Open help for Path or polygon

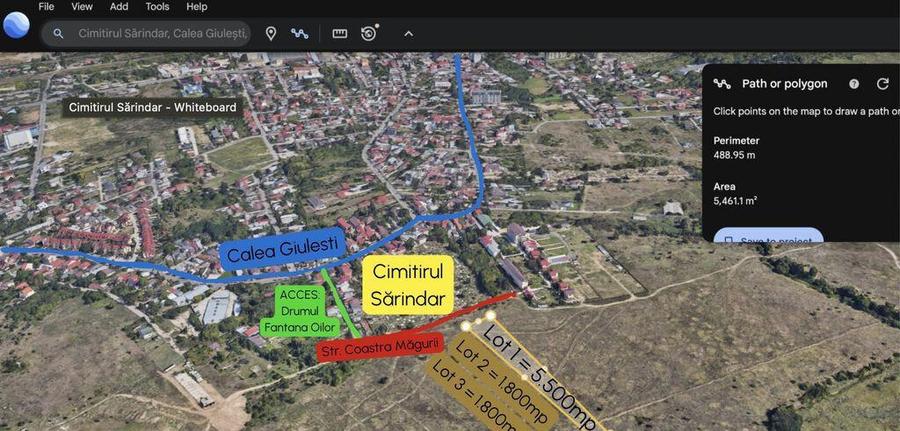(x=854, y=84)
